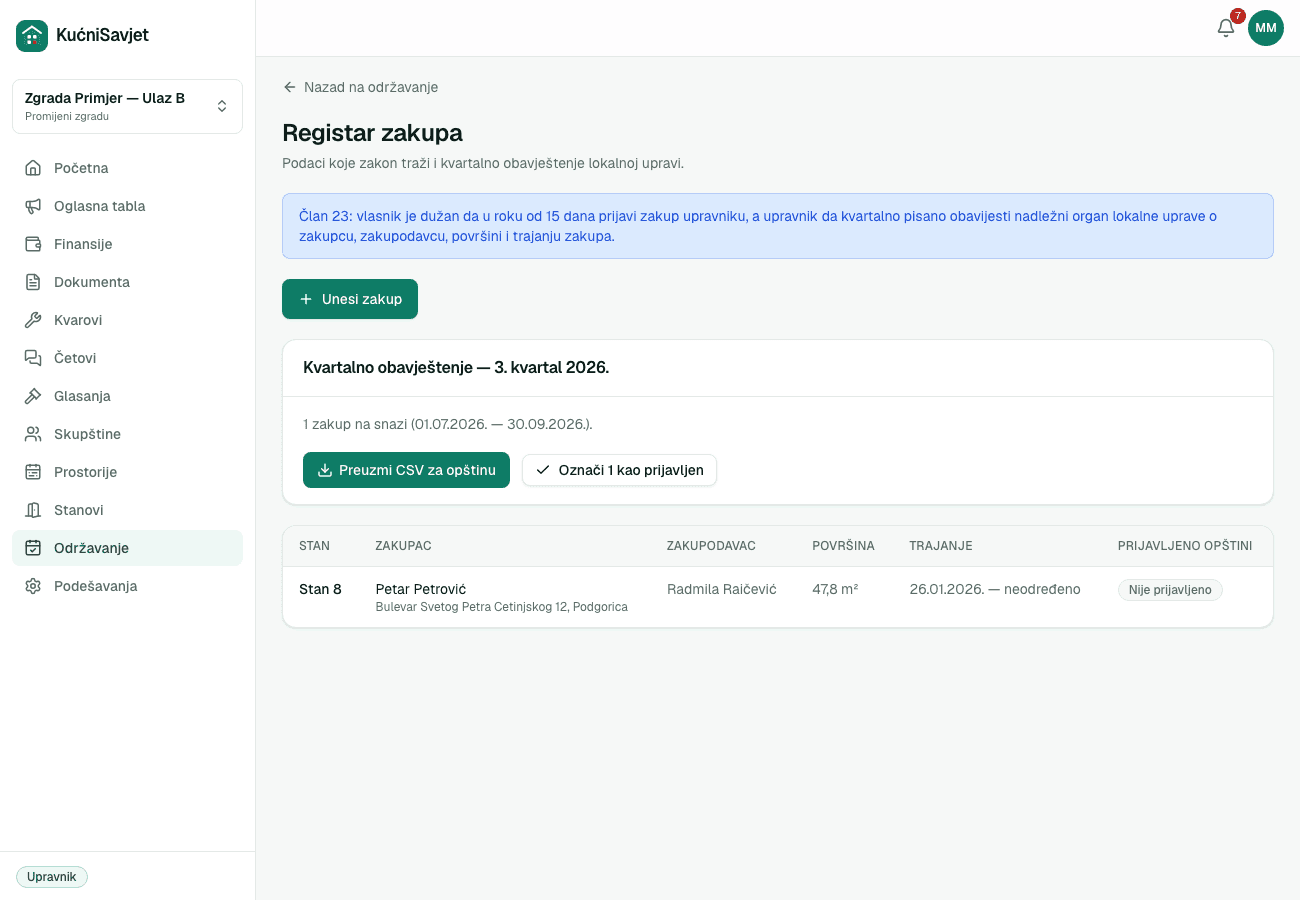The image size is (1300, 900).
Task: Click the Član 23 legal notice banner
Action: coord(778,226)
